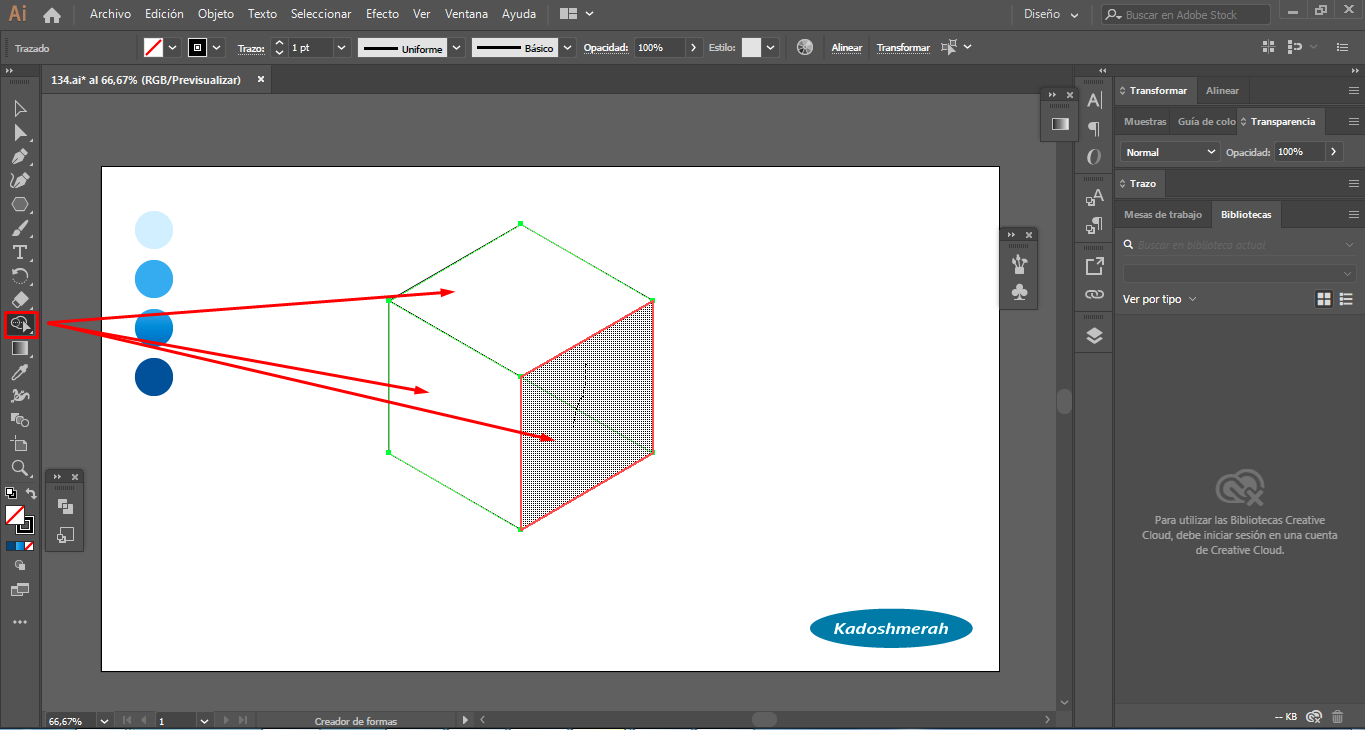Select the Curvature tool

(x=20, y=180)
